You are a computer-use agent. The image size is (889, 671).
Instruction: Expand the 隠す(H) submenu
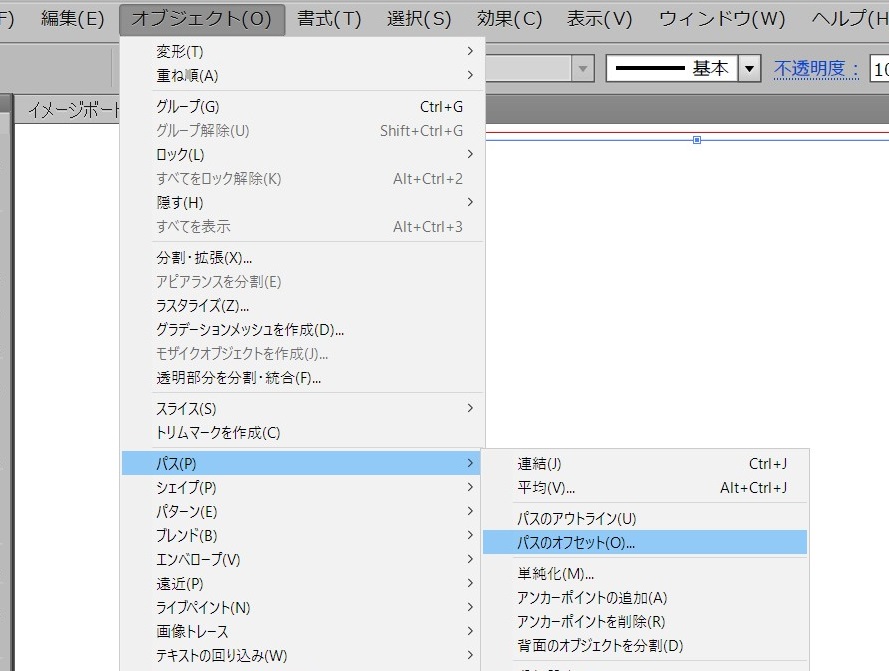point(303,202)
